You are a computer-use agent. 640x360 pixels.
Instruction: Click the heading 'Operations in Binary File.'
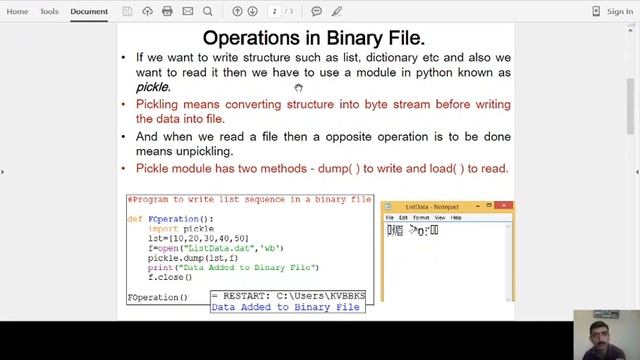(314, 38)
